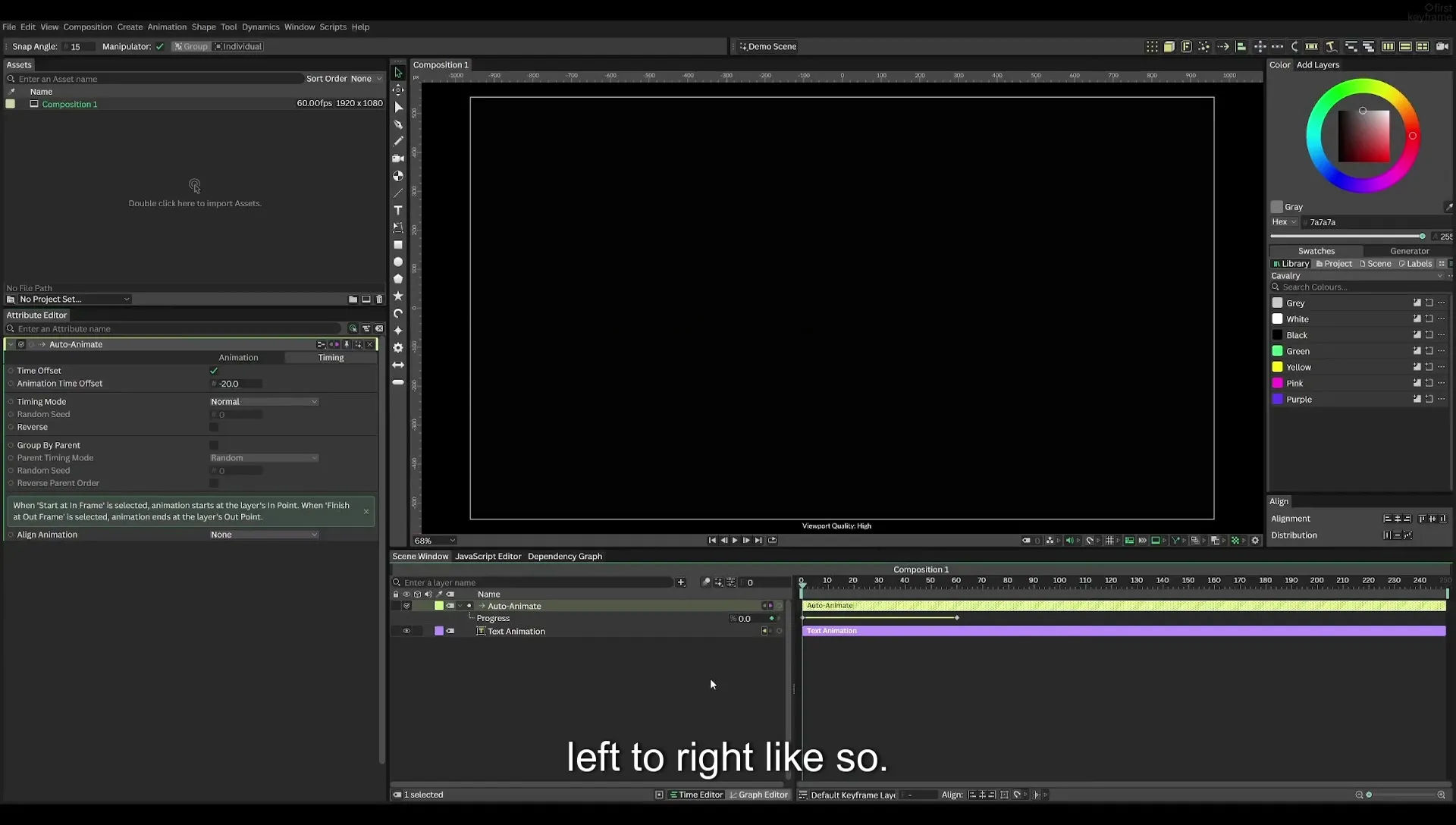The width and height of the screenshot is (1456, 825).
Task: Open the Scripts menu
Action: coord(333,27)
